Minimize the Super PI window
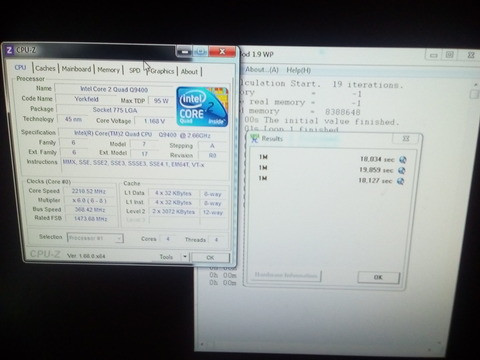Image resolution: width=480 pixels, height=360 pixels. pos(434,55)
